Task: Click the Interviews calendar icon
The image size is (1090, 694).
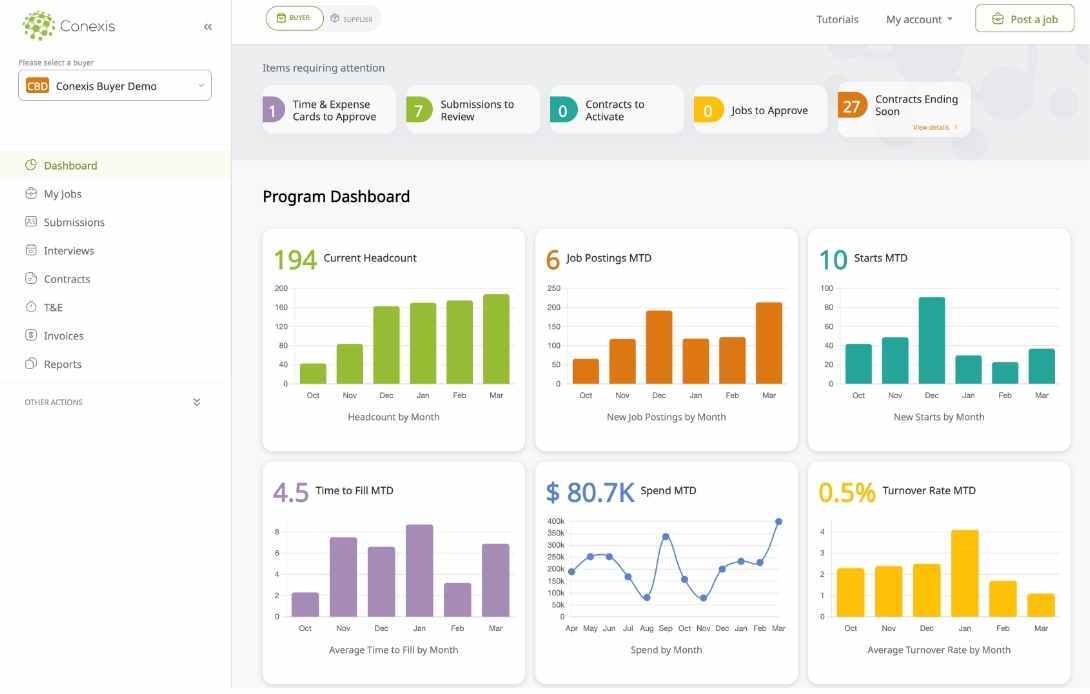Action: [31, 250]
